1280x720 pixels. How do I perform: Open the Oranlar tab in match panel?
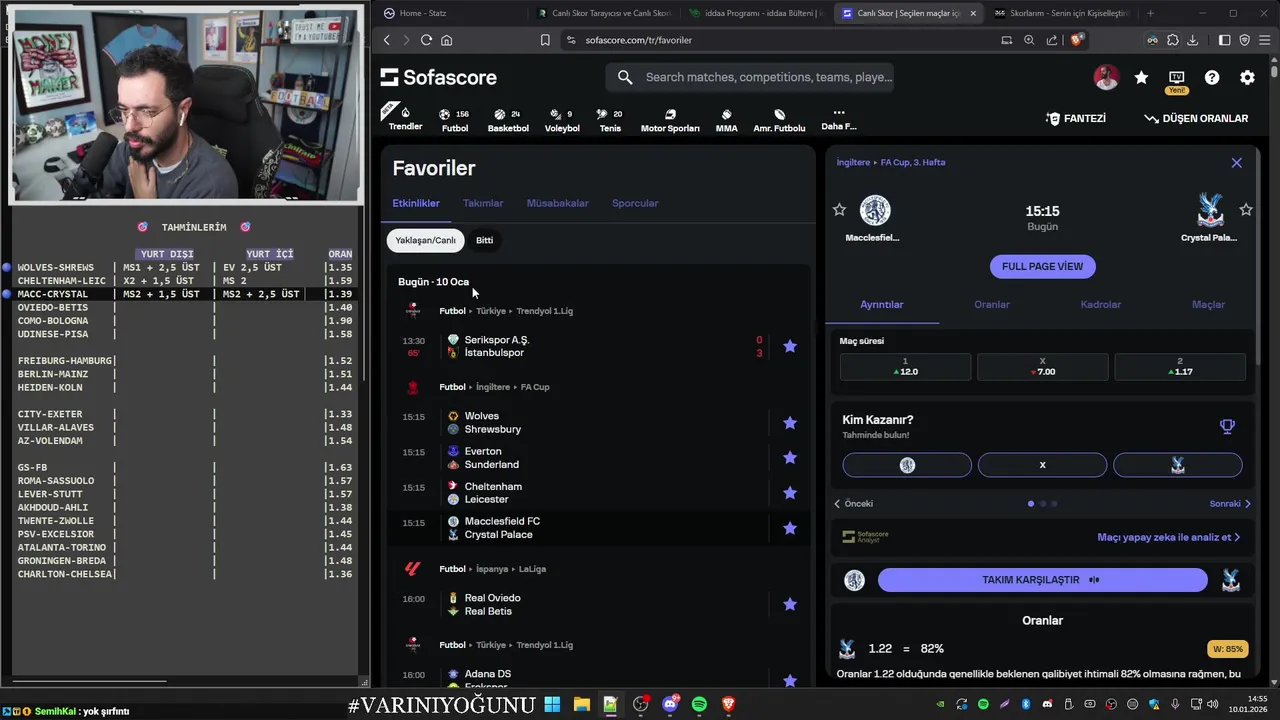point(992,304)
